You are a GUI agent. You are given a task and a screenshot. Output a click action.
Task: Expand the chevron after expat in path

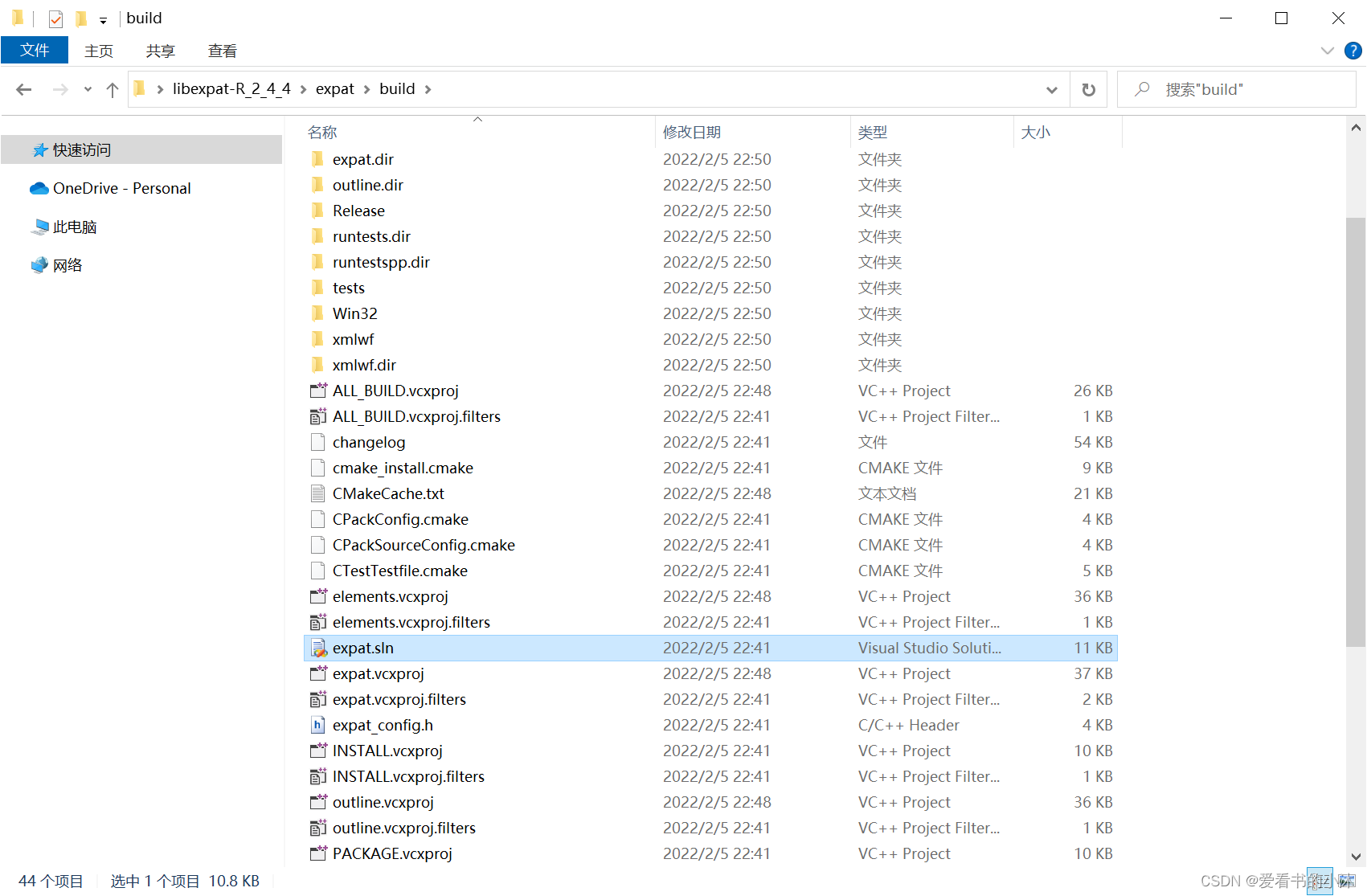pos(366,89)
